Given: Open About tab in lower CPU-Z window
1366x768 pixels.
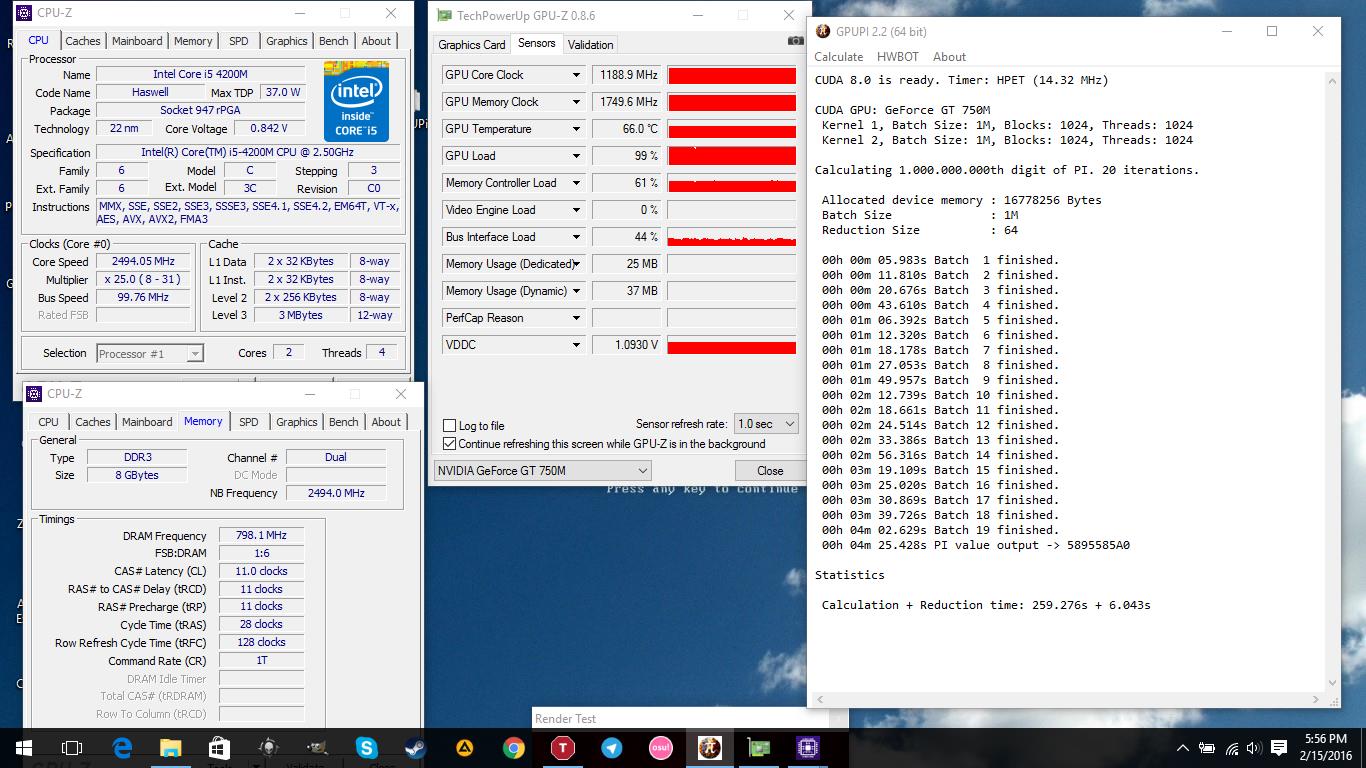Looking at the screenshot, I should (x=386, y=422).
